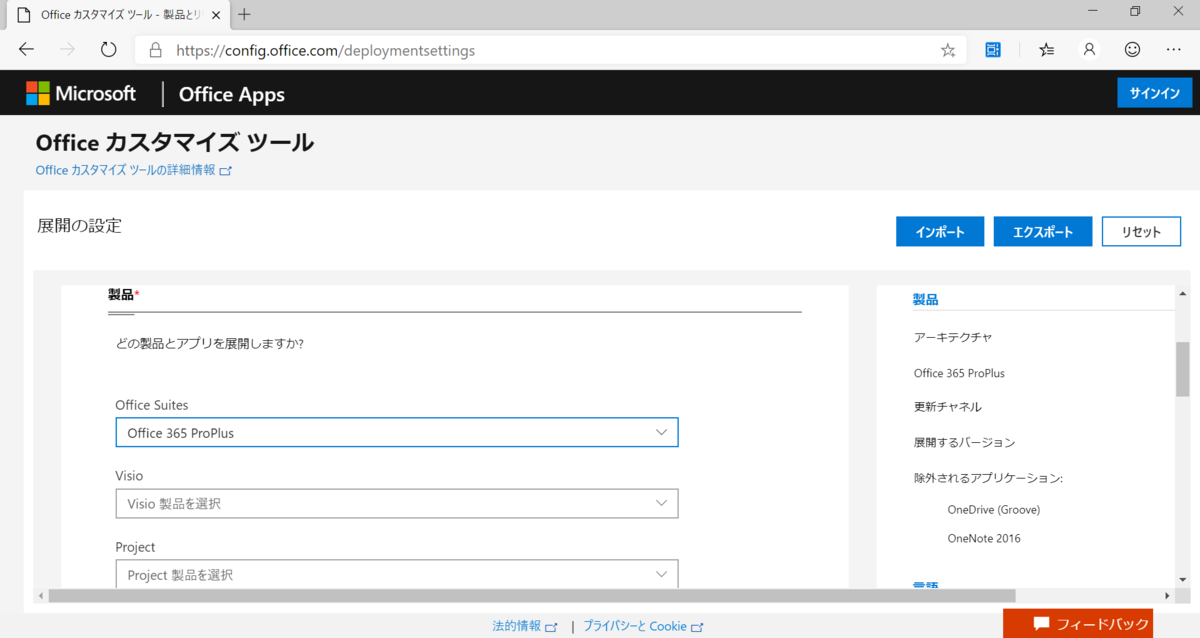The image size is (1200, 638).
Task: Click the リセット button
Action: [1141, 231]
